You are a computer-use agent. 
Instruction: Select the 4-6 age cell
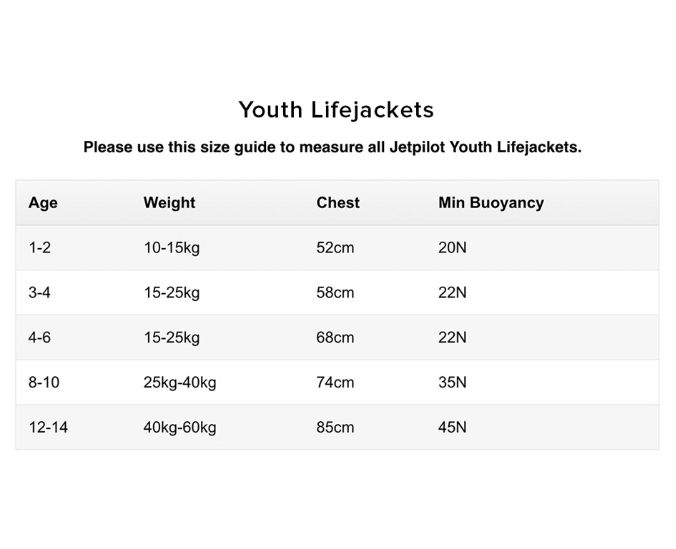[40, 338]
